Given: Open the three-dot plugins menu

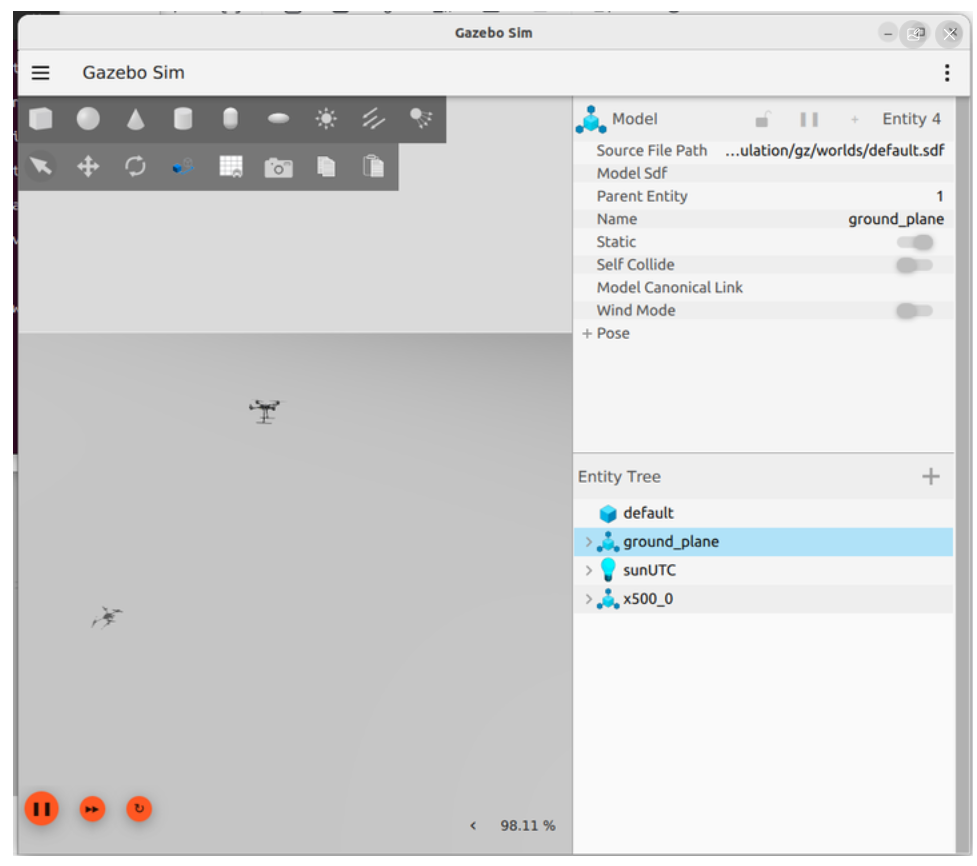Looking at the screenshot, I should click(947, 73).
